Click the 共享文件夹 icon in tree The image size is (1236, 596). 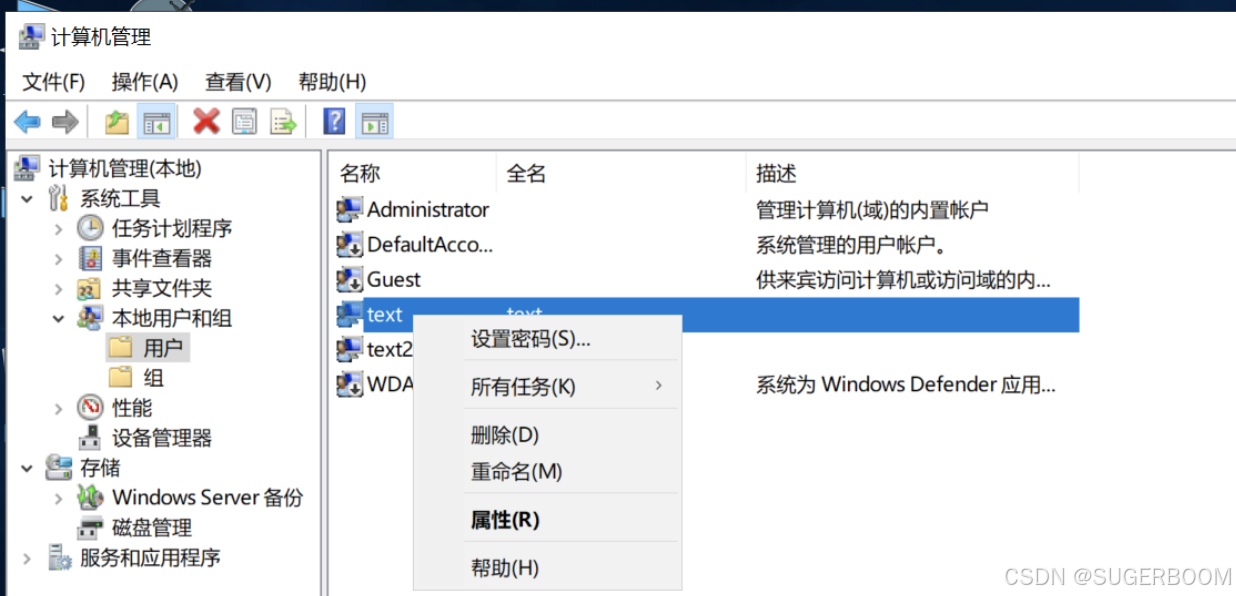[x=90, y=288]
